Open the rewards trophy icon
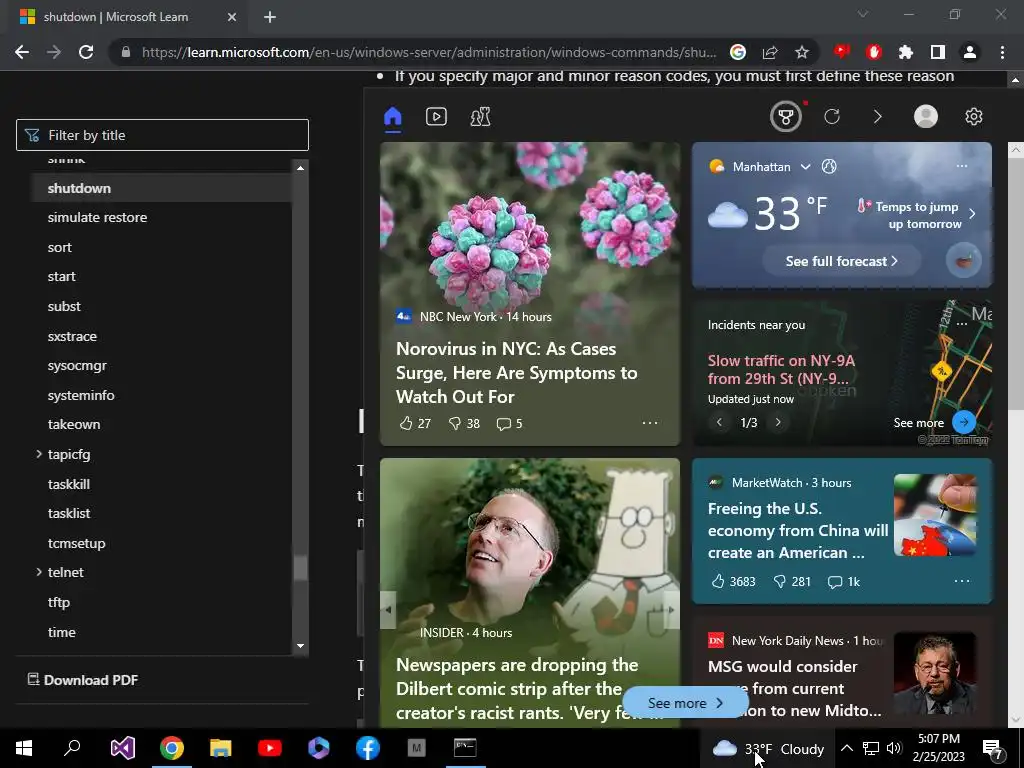 pyautogui.click(x=786, y=117)
